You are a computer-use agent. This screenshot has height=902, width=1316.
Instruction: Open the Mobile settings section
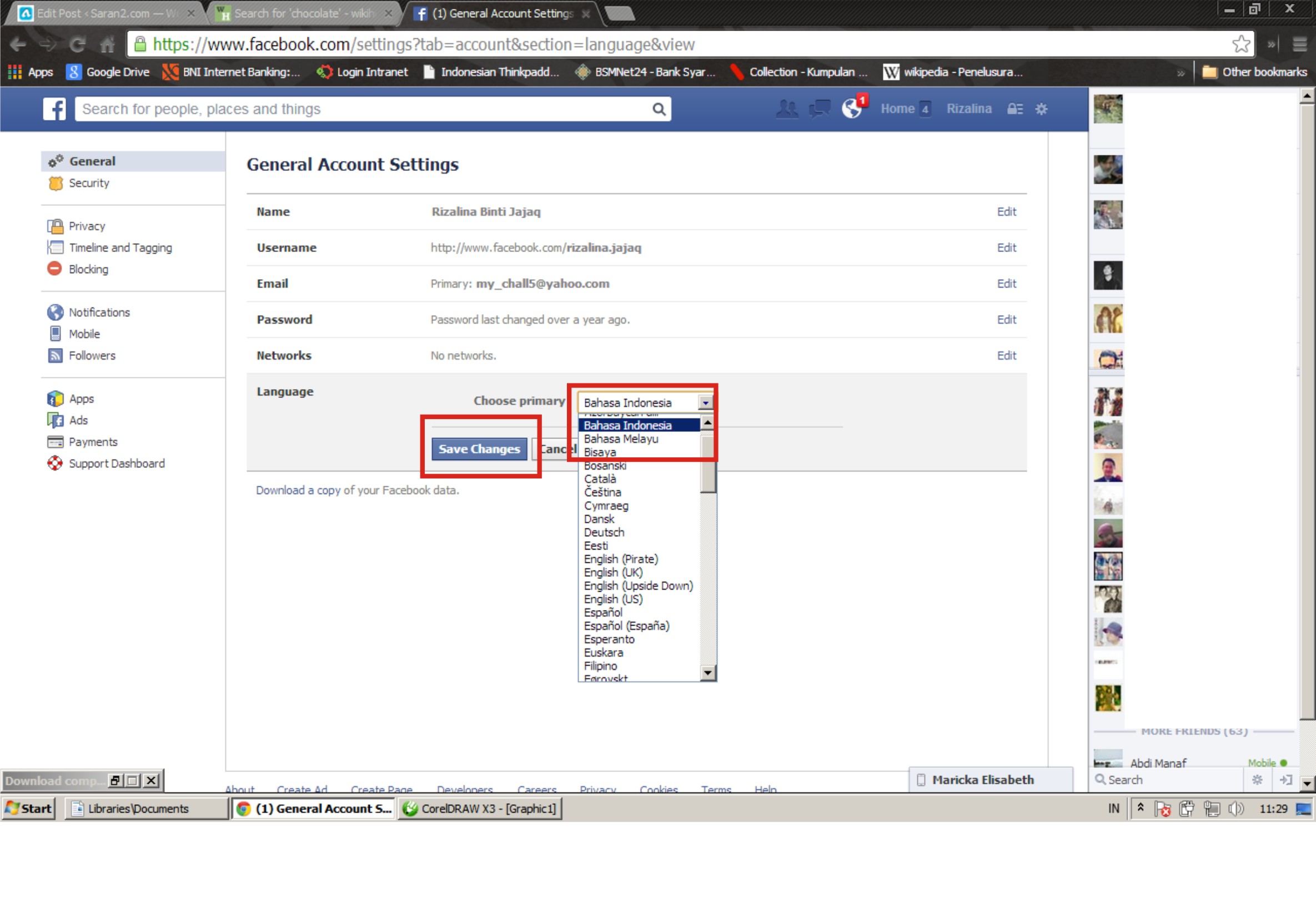coord(84,334)
